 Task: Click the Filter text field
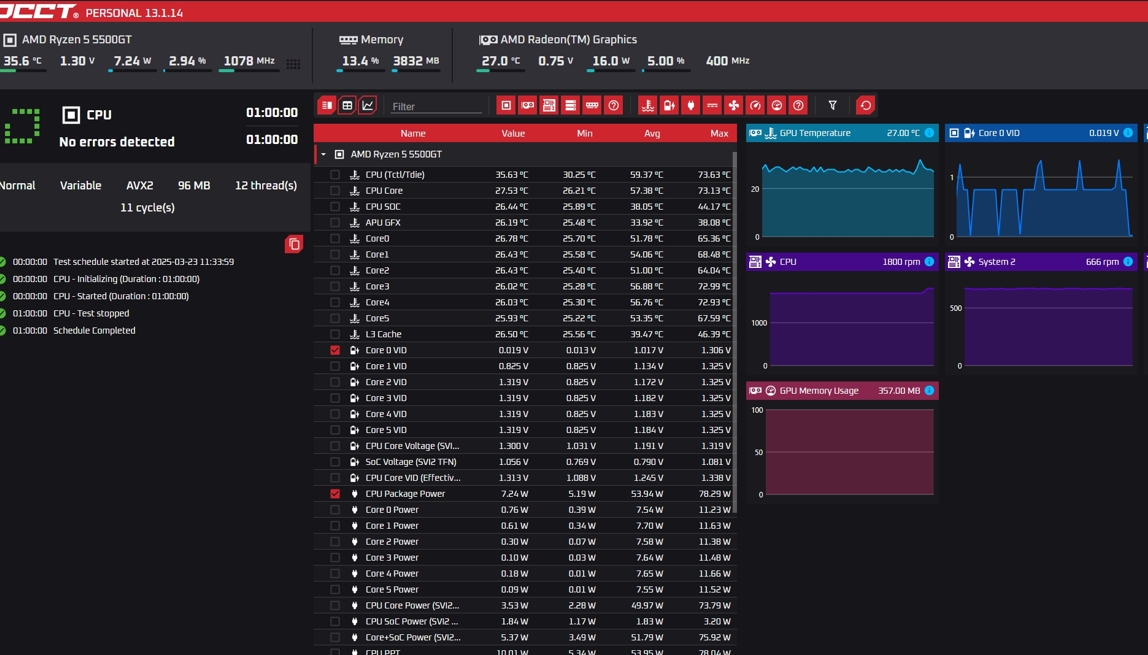coord(435,106)
